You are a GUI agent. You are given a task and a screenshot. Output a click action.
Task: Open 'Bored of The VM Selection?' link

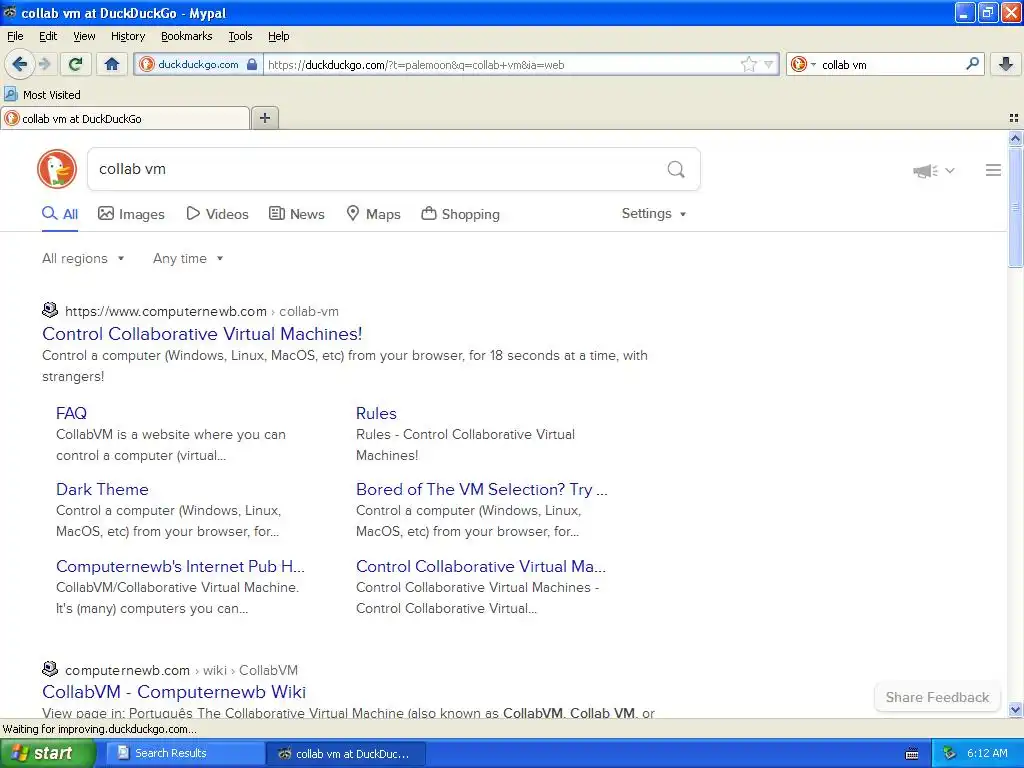(x=481, y=489)
